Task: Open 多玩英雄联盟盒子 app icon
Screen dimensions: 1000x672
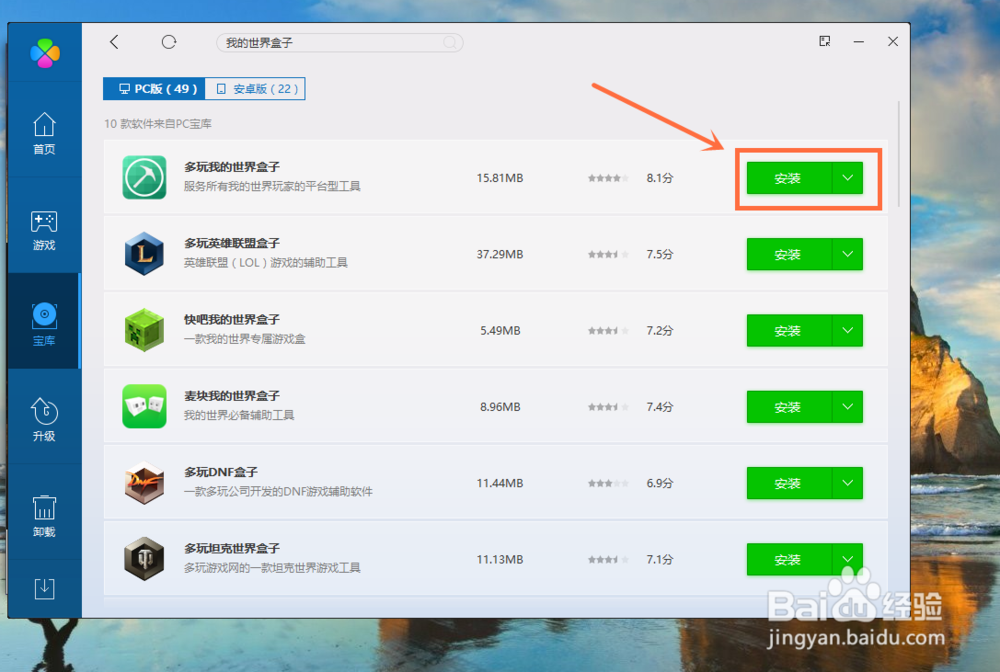Action: pyautogui.click(x=144, y=254)
